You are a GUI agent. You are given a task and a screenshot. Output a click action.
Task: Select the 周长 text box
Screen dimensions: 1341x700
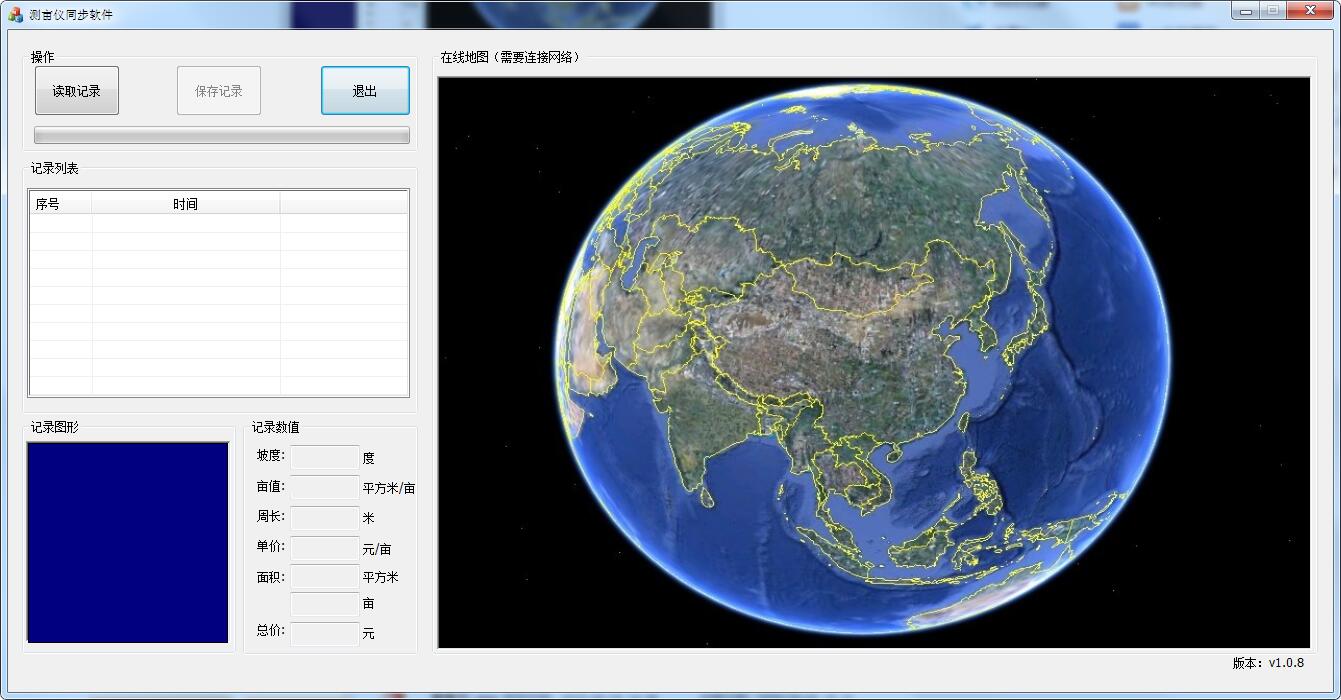pyautogui.click(x=324, y=517)
